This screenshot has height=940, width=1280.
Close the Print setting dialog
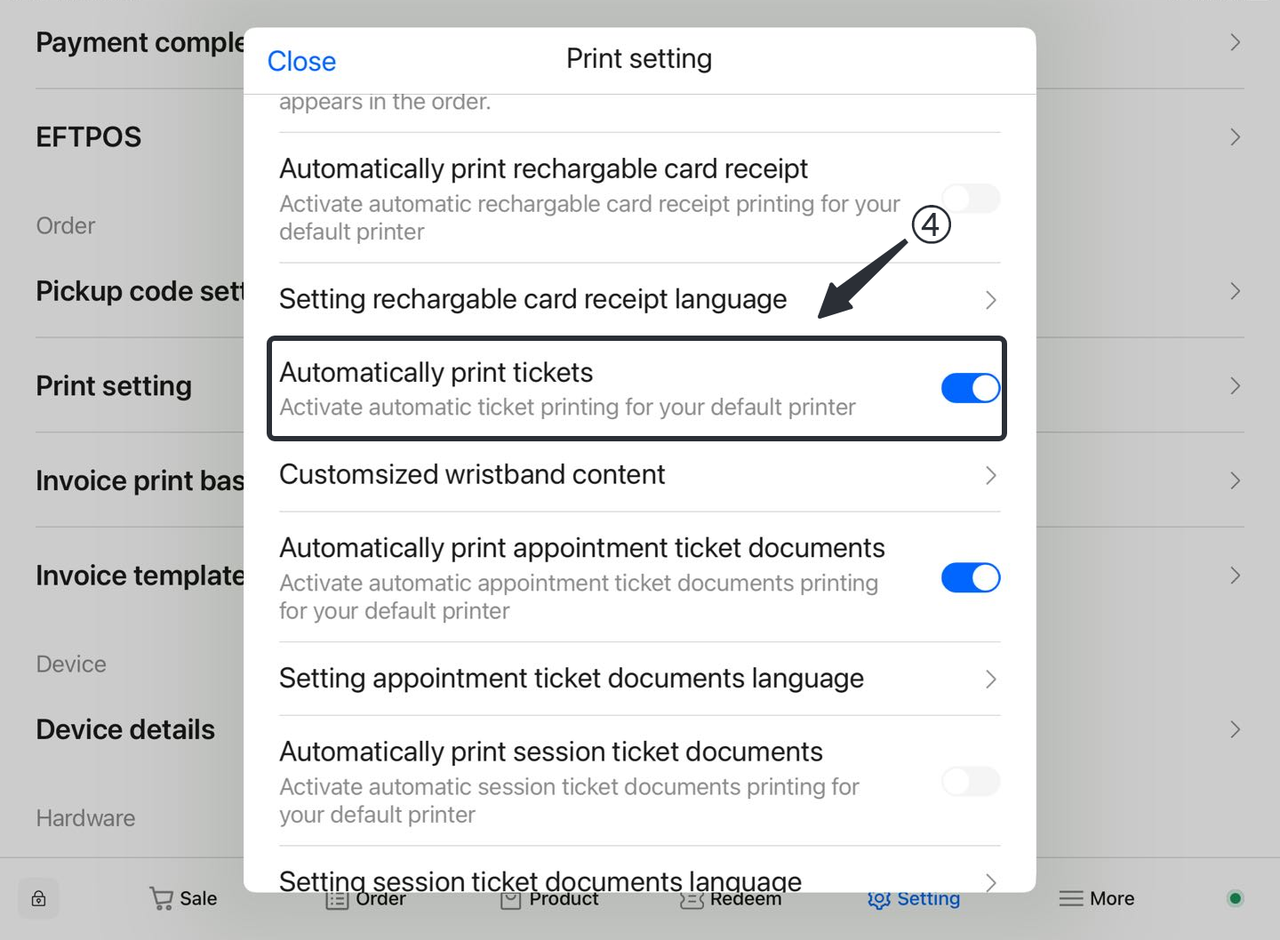tap(301, 61)
